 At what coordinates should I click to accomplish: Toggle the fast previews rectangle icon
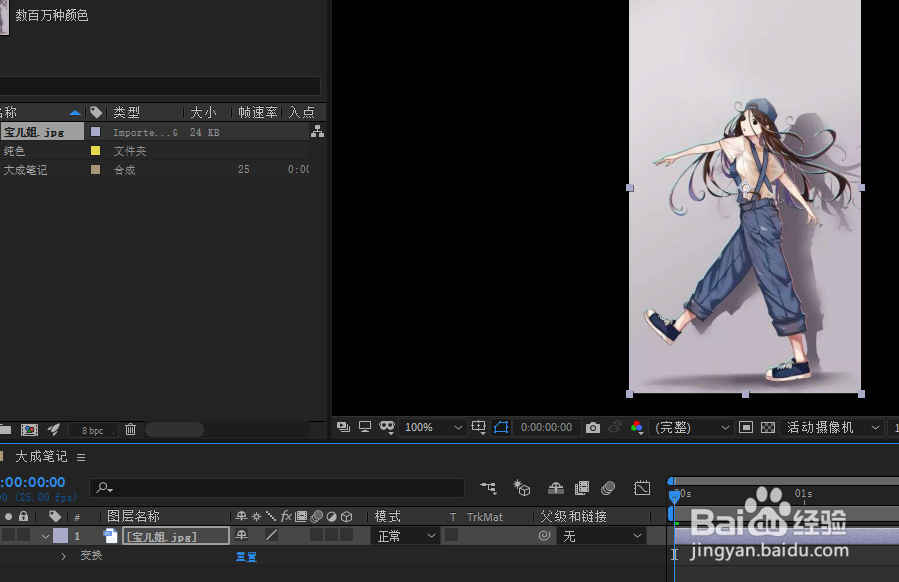click(x=746, y=427)
